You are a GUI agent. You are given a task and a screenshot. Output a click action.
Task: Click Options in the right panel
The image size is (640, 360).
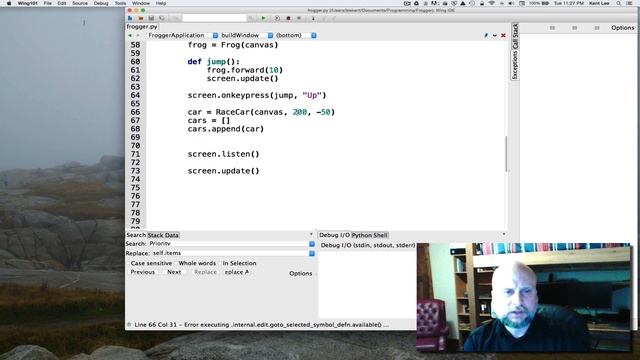[x=622, y=28]
